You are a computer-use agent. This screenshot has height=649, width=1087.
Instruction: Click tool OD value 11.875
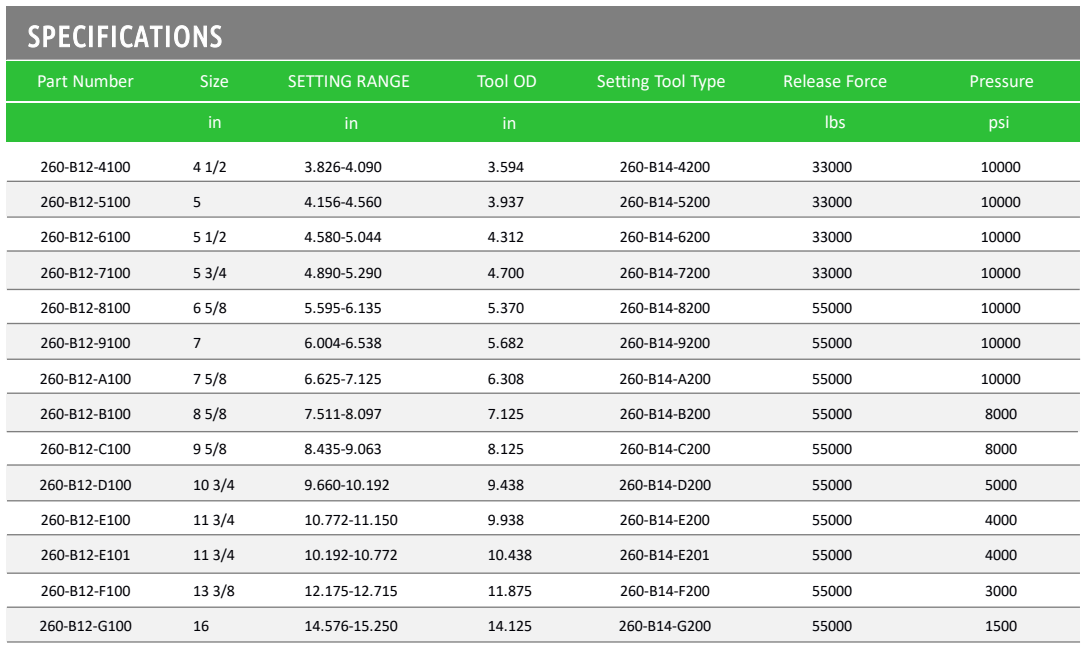click(x=510, y=591)
